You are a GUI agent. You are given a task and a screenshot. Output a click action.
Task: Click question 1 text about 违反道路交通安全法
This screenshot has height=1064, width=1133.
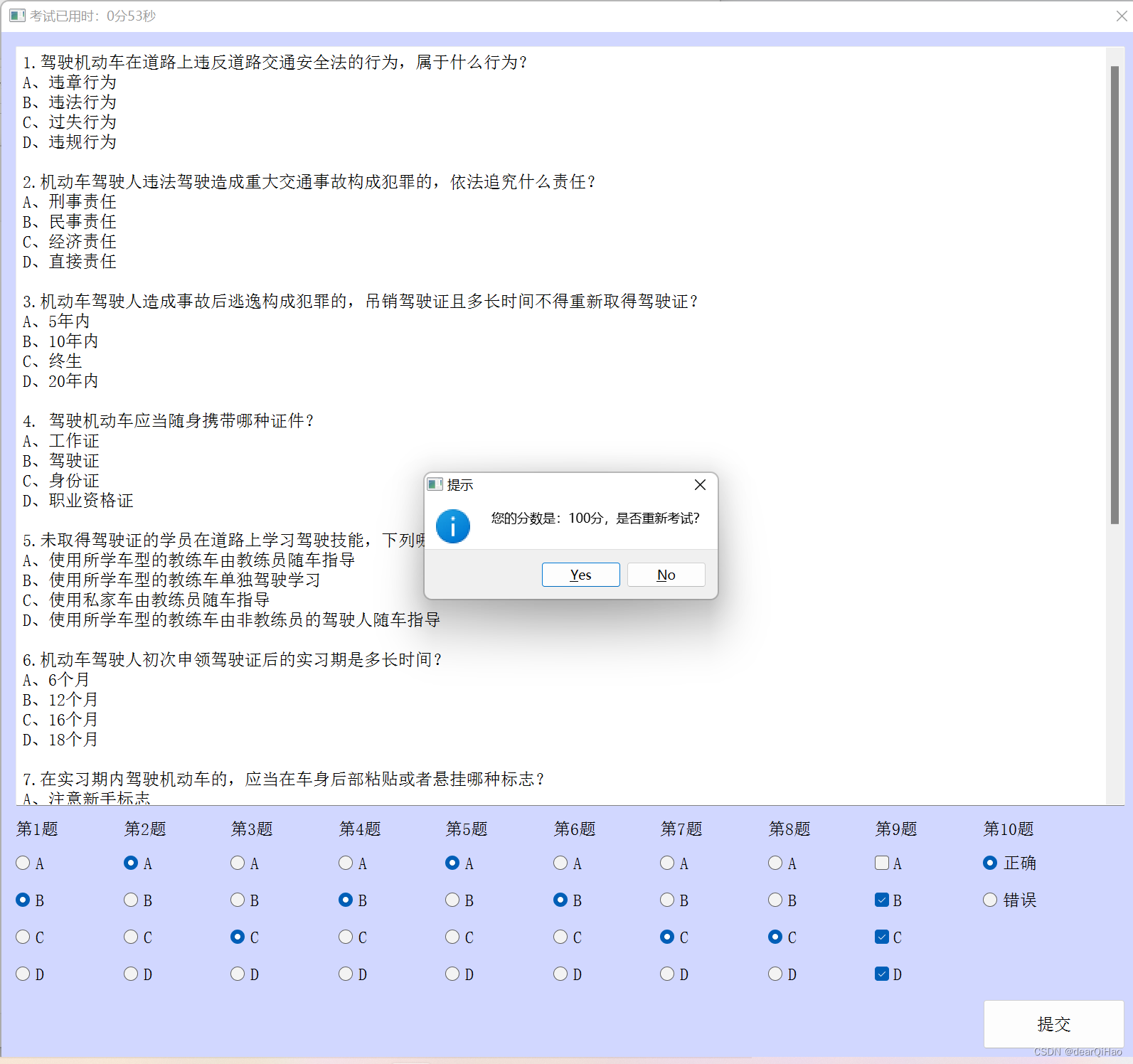coord(275,63)
